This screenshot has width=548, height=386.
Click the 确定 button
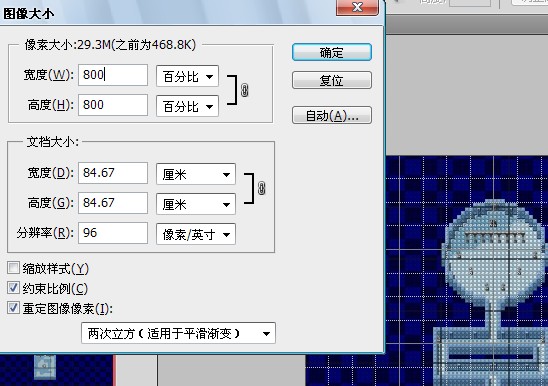click(x=332, y=52)
